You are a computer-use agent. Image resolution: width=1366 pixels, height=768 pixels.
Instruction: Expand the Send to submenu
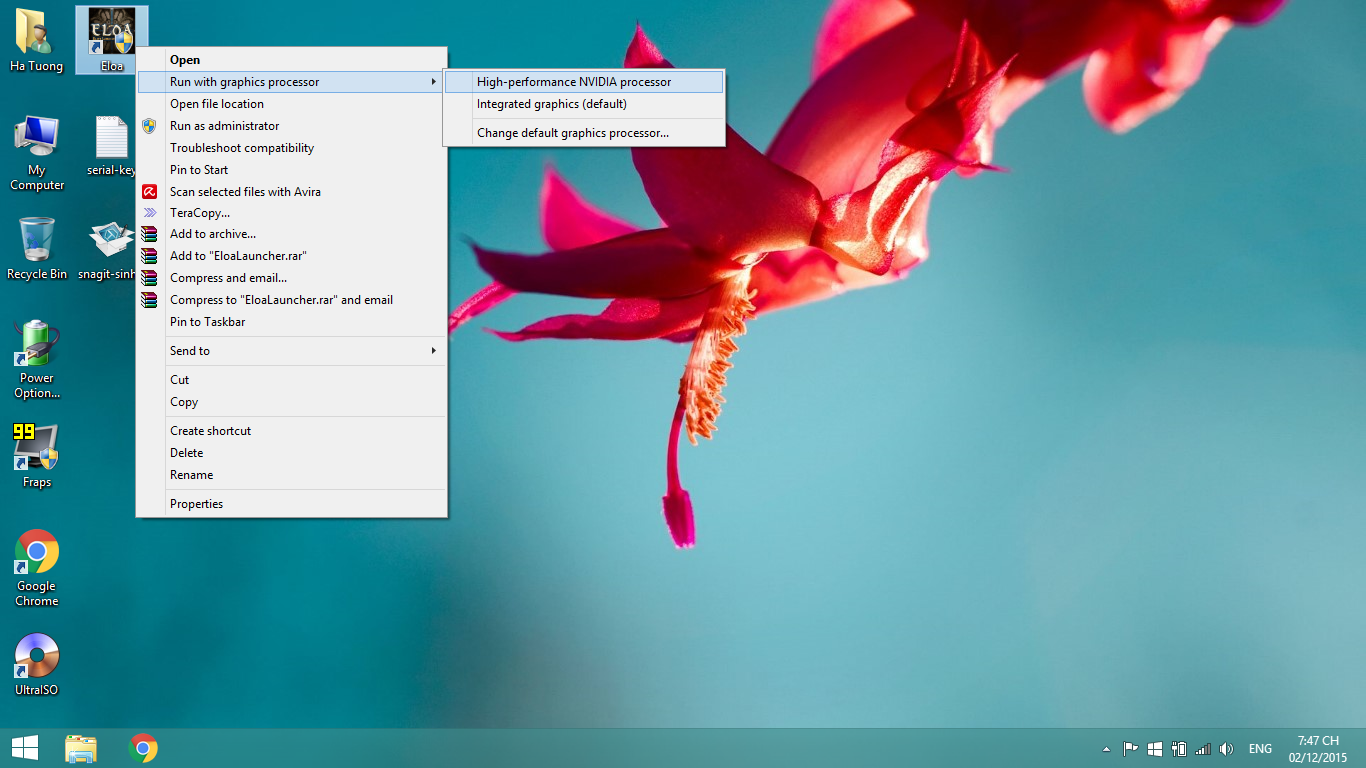(291, 351)
